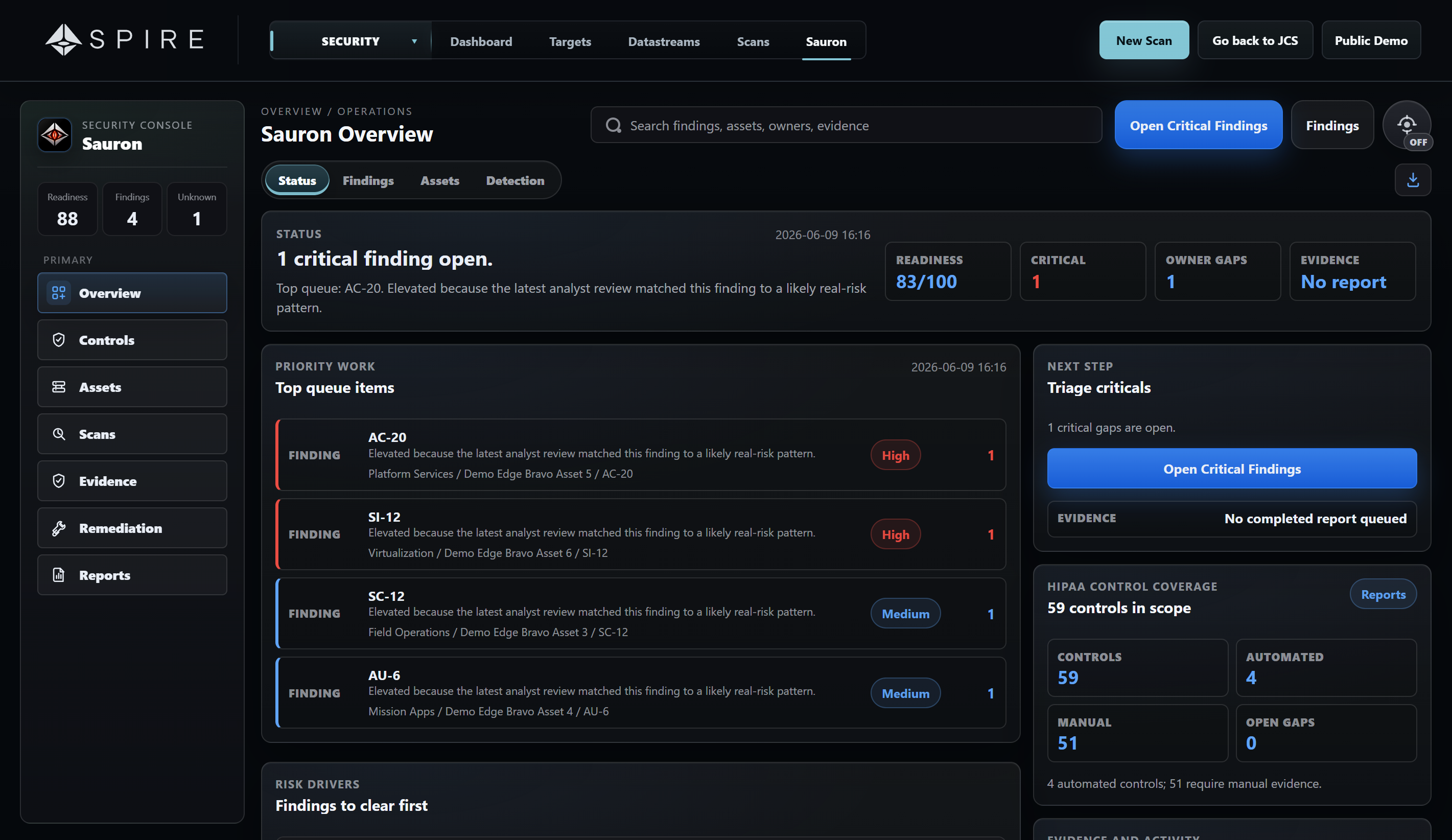The height and width of the screenshot is (840, 1452).
Task: Open Reports link in HIPAA Control Coverage
Action: [1383, 594]
